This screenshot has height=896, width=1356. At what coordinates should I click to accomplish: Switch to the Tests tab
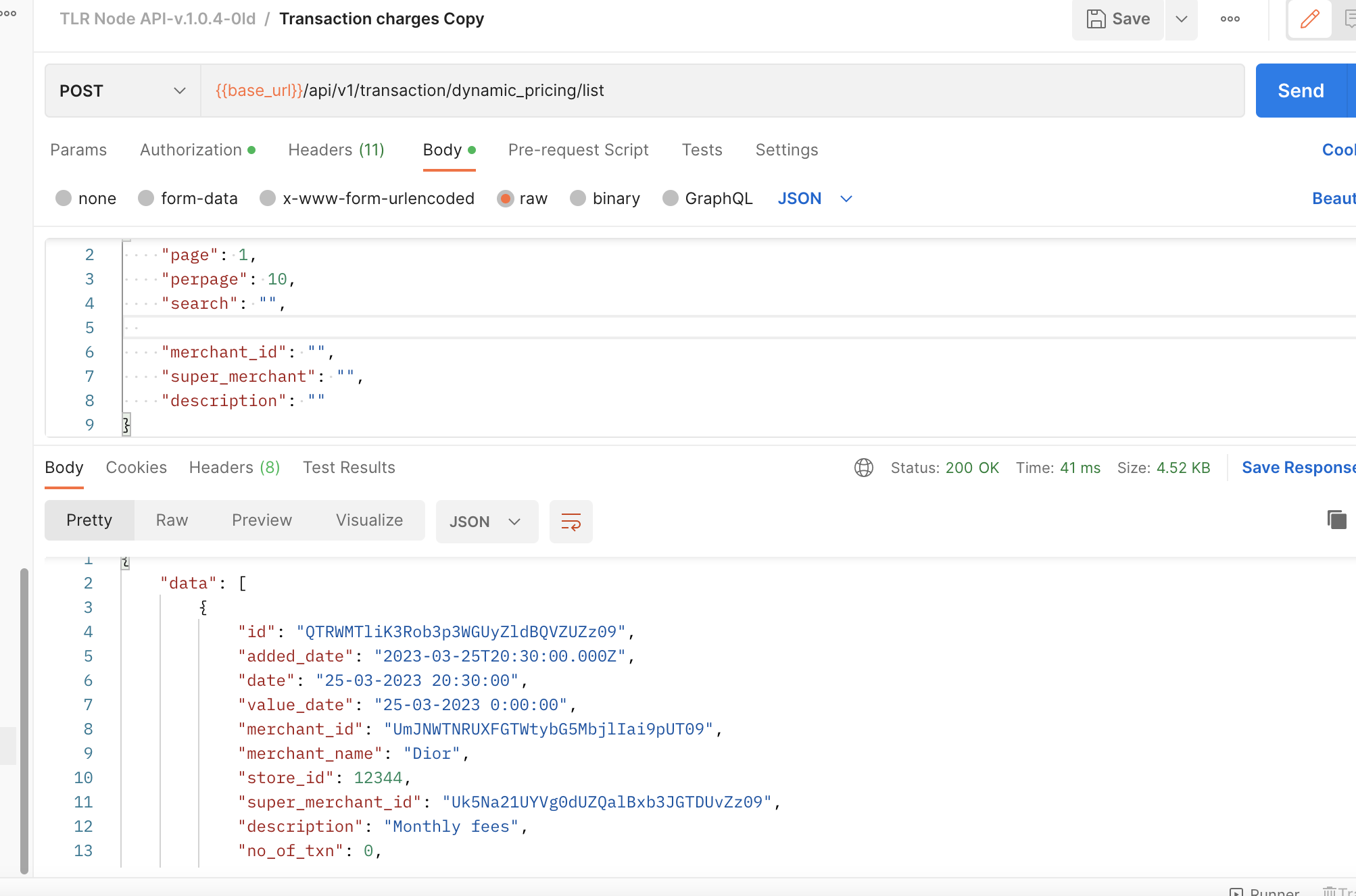point(702,150)
